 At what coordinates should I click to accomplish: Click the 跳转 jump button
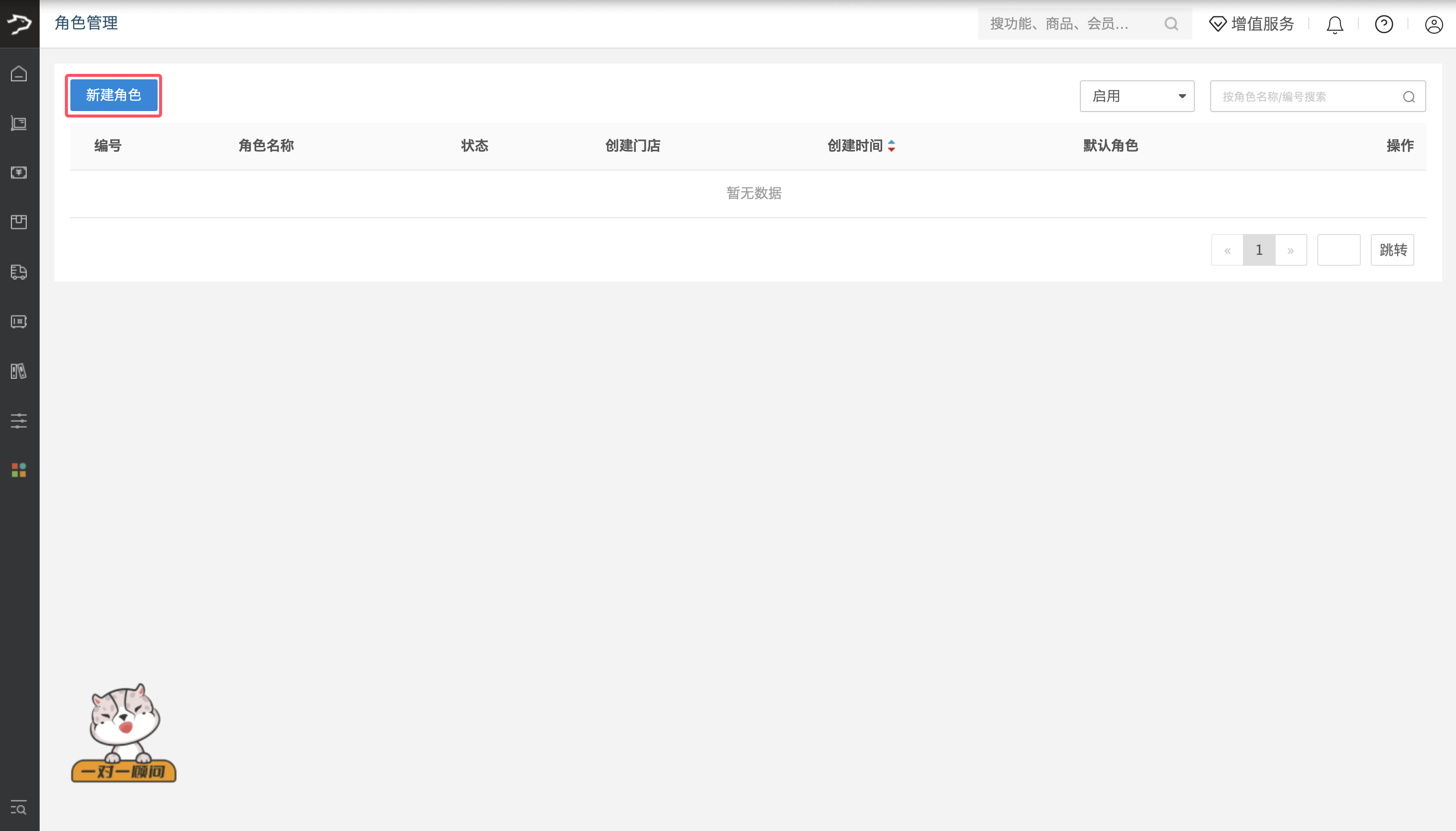click(x=1392, y=250)
